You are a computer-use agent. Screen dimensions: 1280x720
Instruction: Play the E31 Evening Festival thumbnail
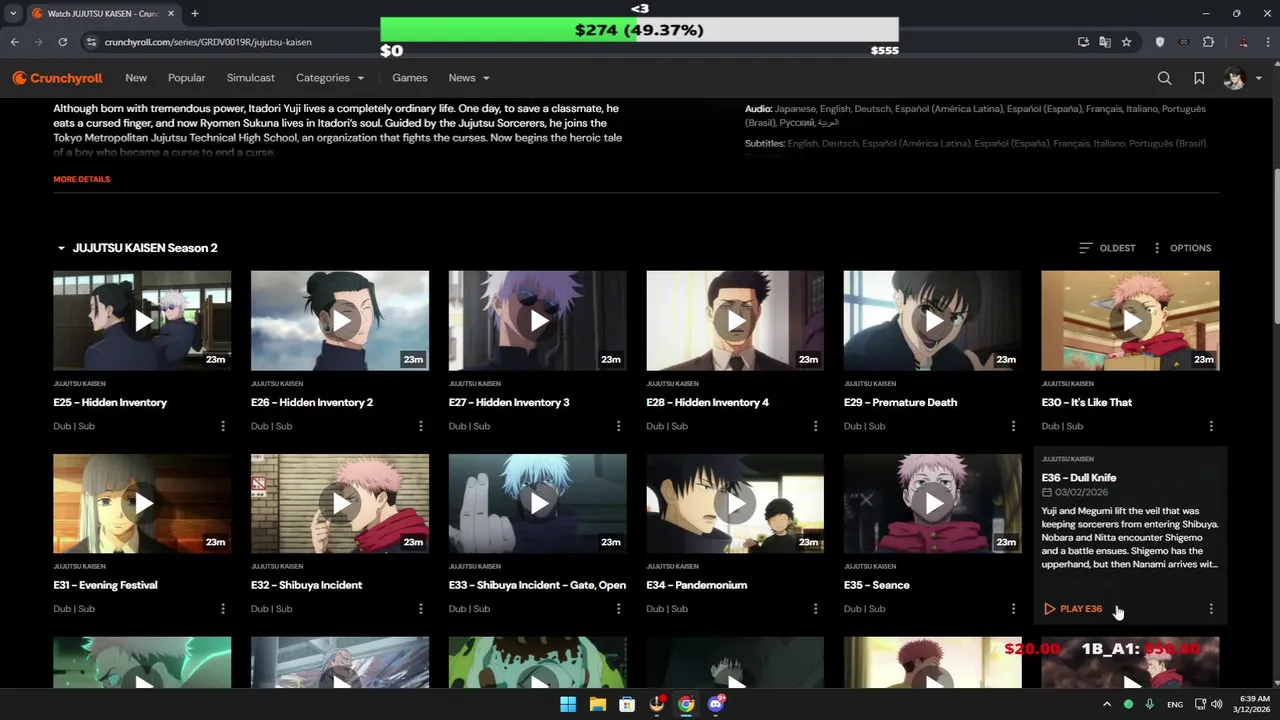pos(142,503)
